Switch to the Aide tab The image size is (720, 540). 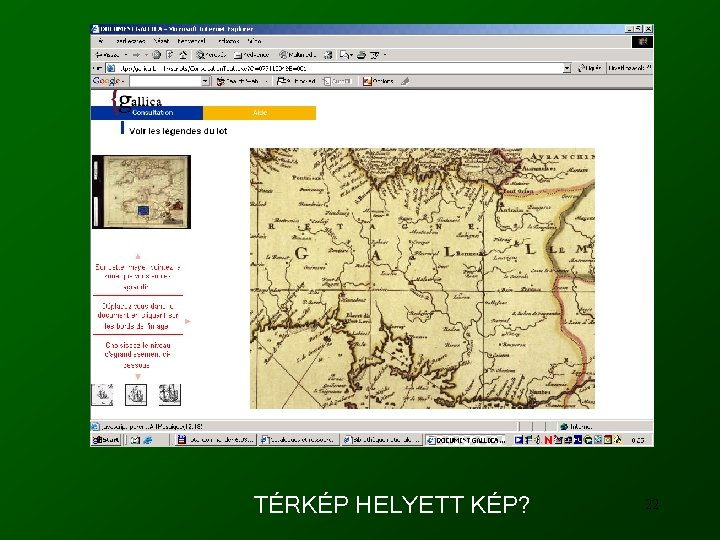click(259, 112)
